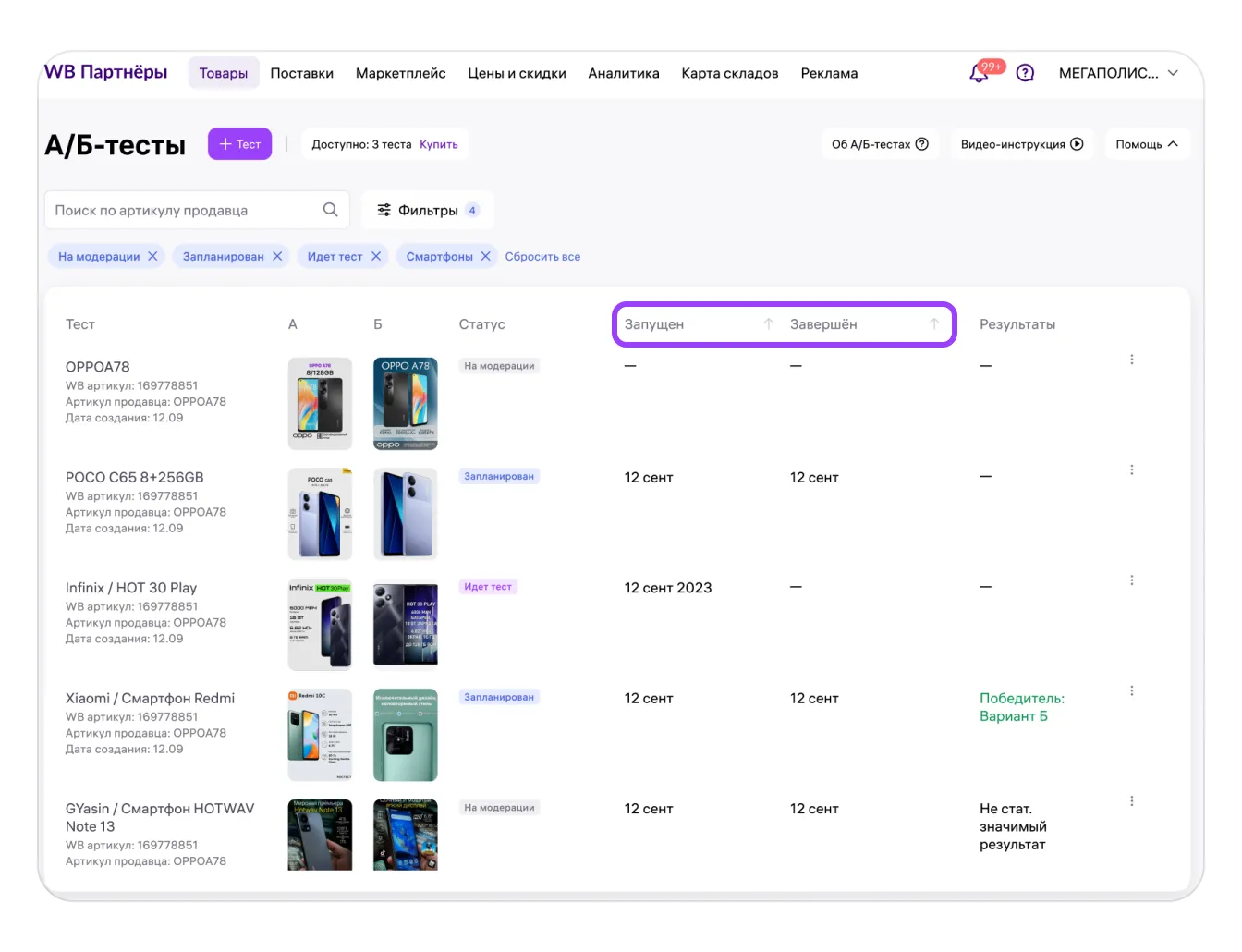Click the Купить link

[x=438, y=144]
